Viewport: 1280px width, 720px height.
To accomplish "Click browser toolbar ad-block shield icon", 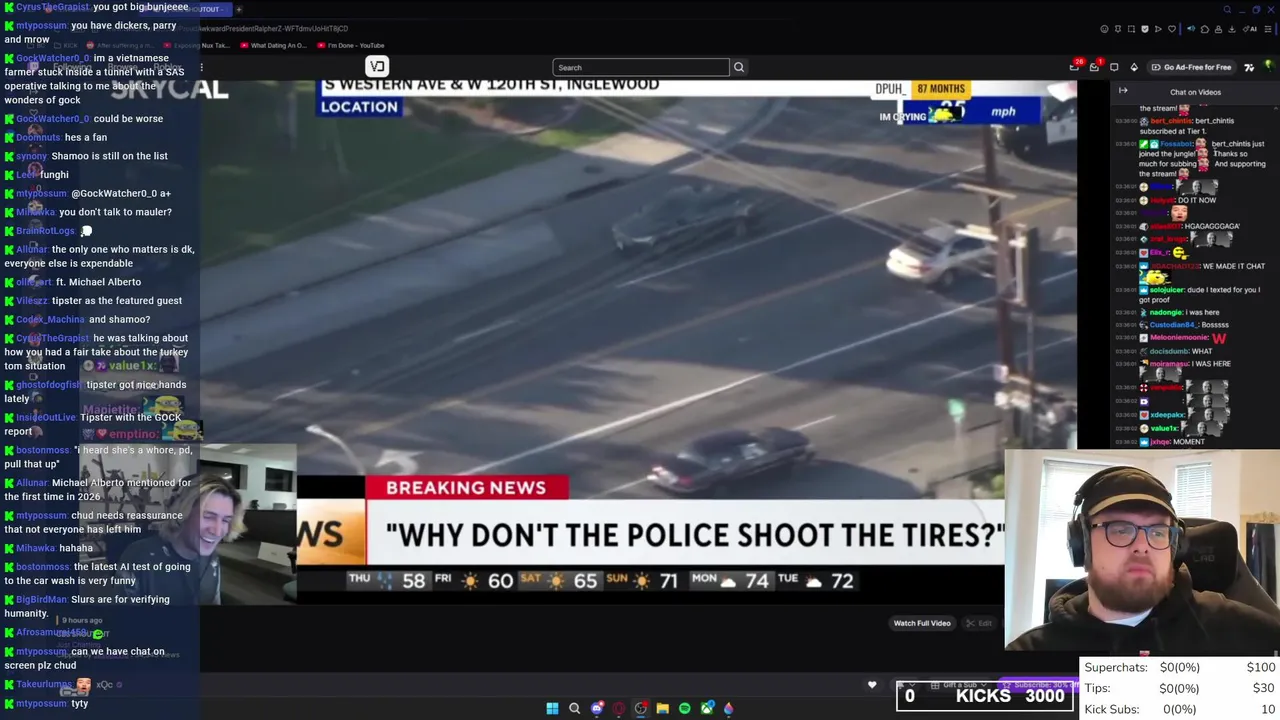I will [x=1144, y=29].
